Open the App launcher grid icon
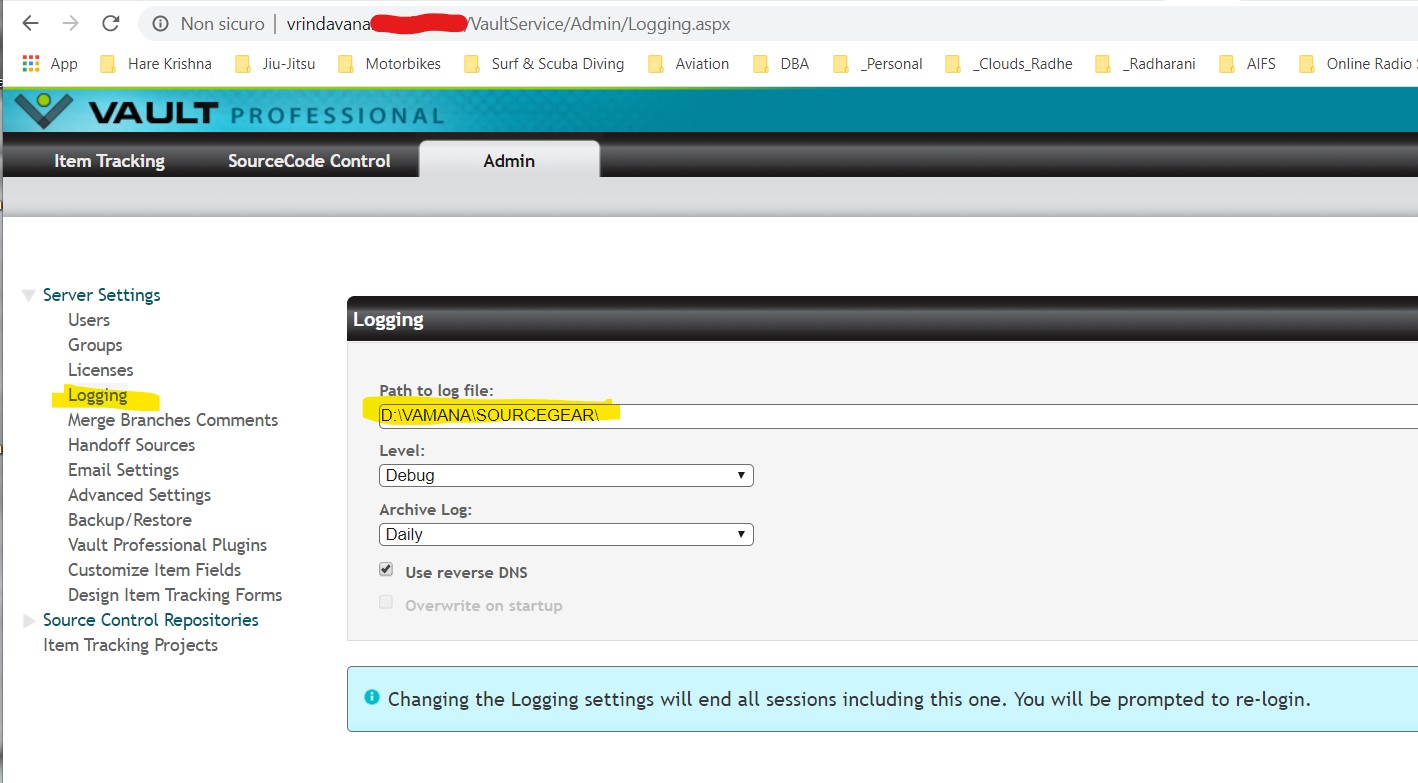This screenshot has width=1418, height=783. (x=31, y=63)
